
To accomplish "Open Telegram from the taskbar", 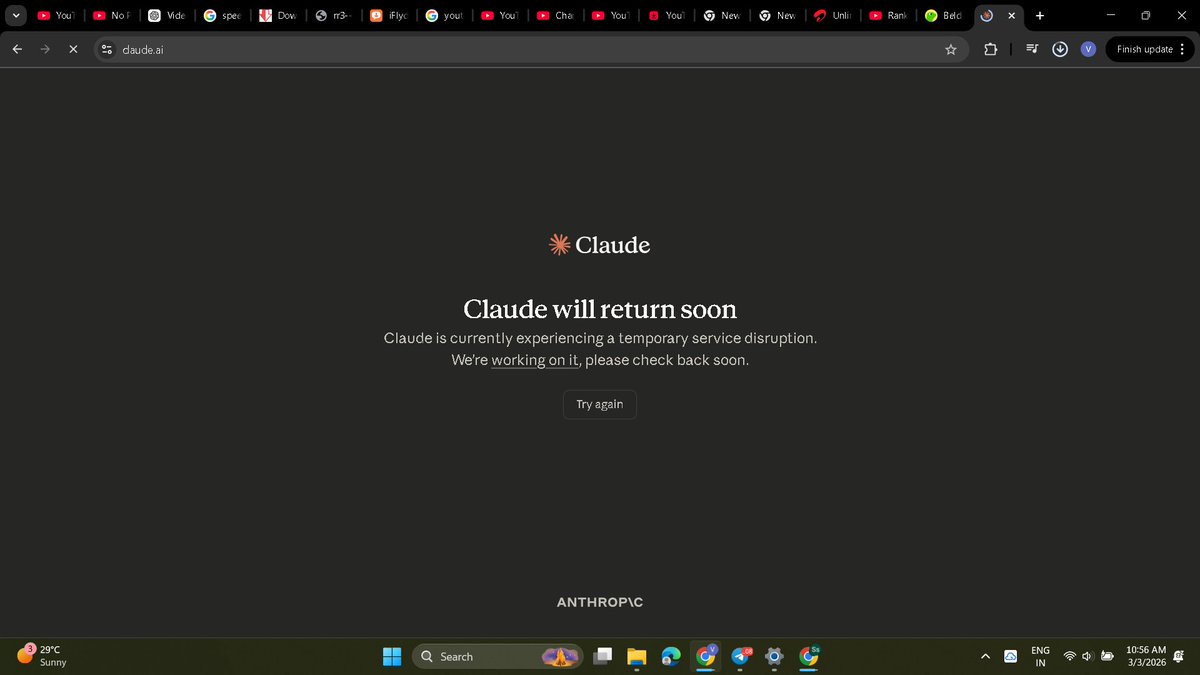I will point(741,656).
